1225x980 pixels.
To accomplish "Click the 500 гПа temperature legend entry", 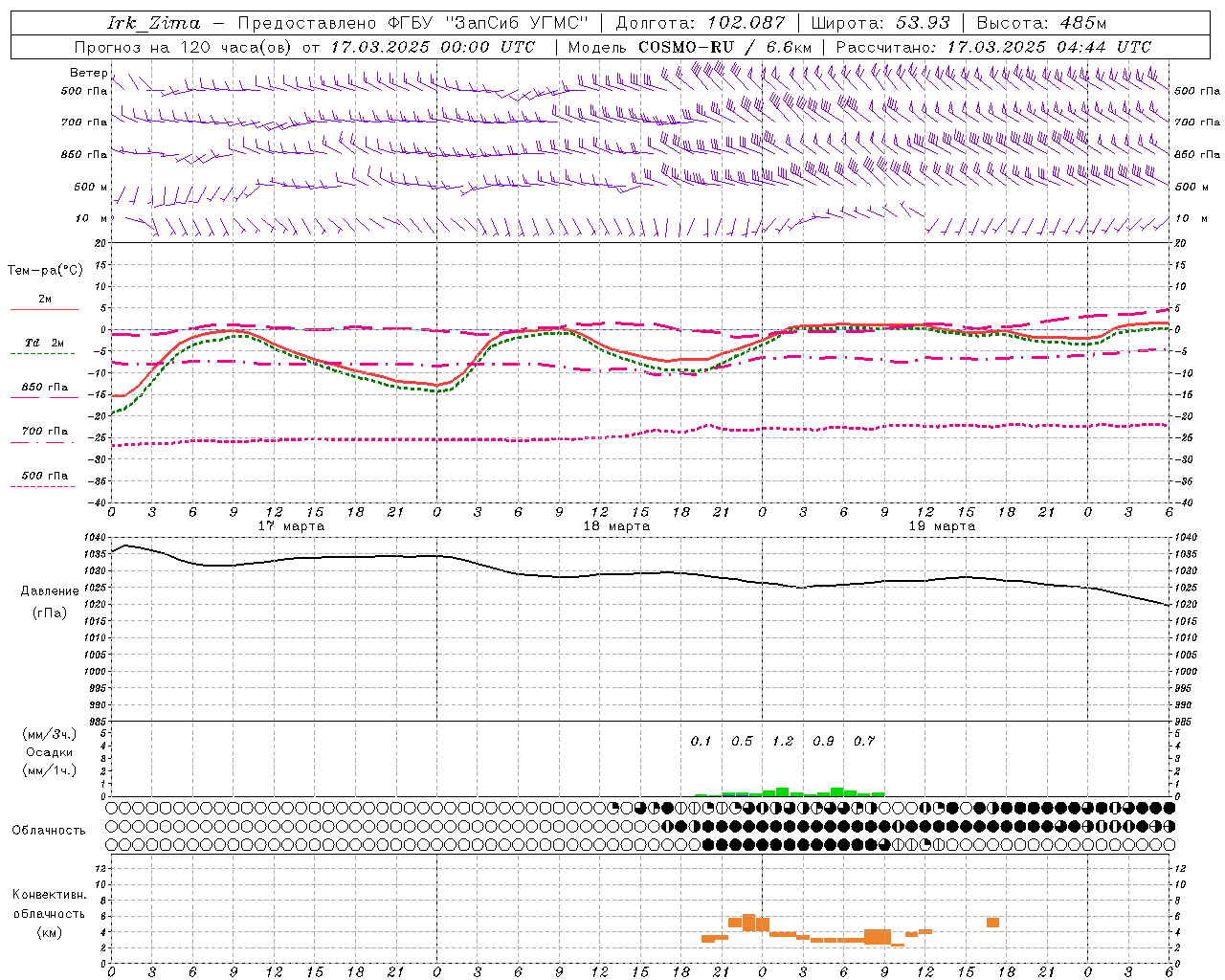I will pyautogui.click(x=45, y=476).
